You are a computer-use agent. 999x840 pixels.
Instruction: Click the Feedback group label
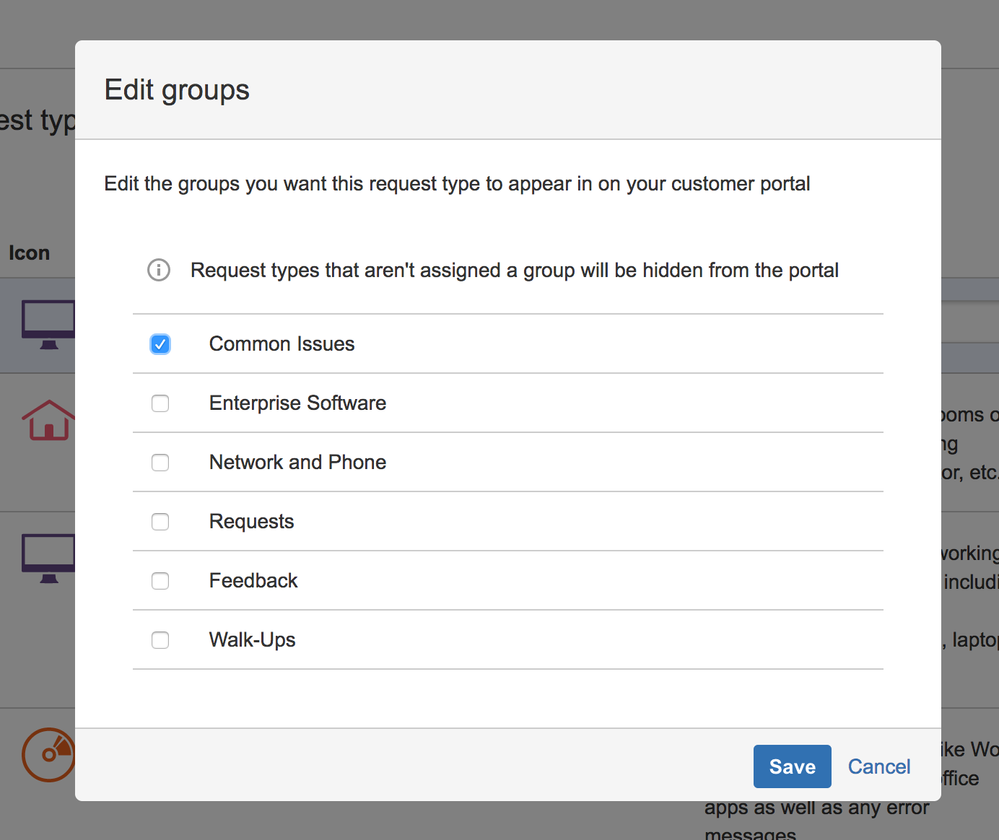coord(253,581)
